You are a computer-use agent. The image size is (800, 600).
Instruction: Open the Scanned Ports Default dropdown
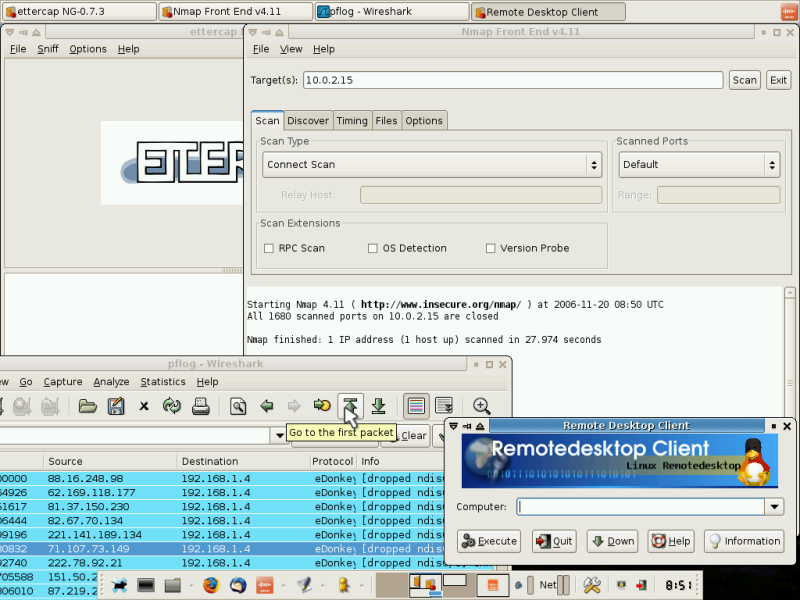(699, 165)
